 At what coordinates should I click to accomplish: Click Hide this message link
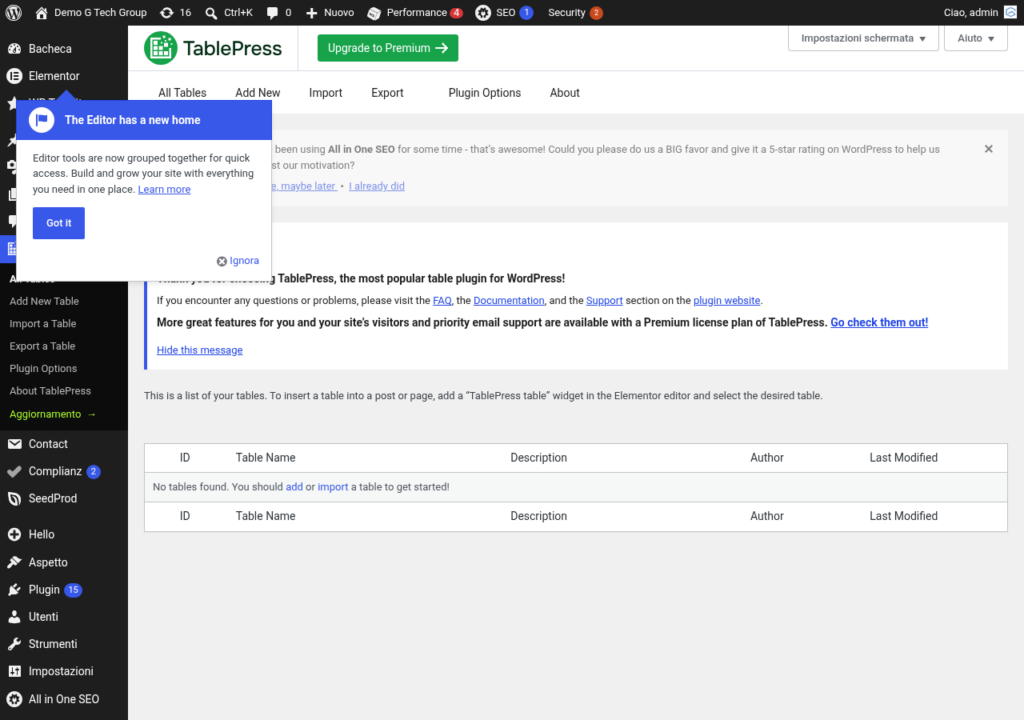click(200, 350)
